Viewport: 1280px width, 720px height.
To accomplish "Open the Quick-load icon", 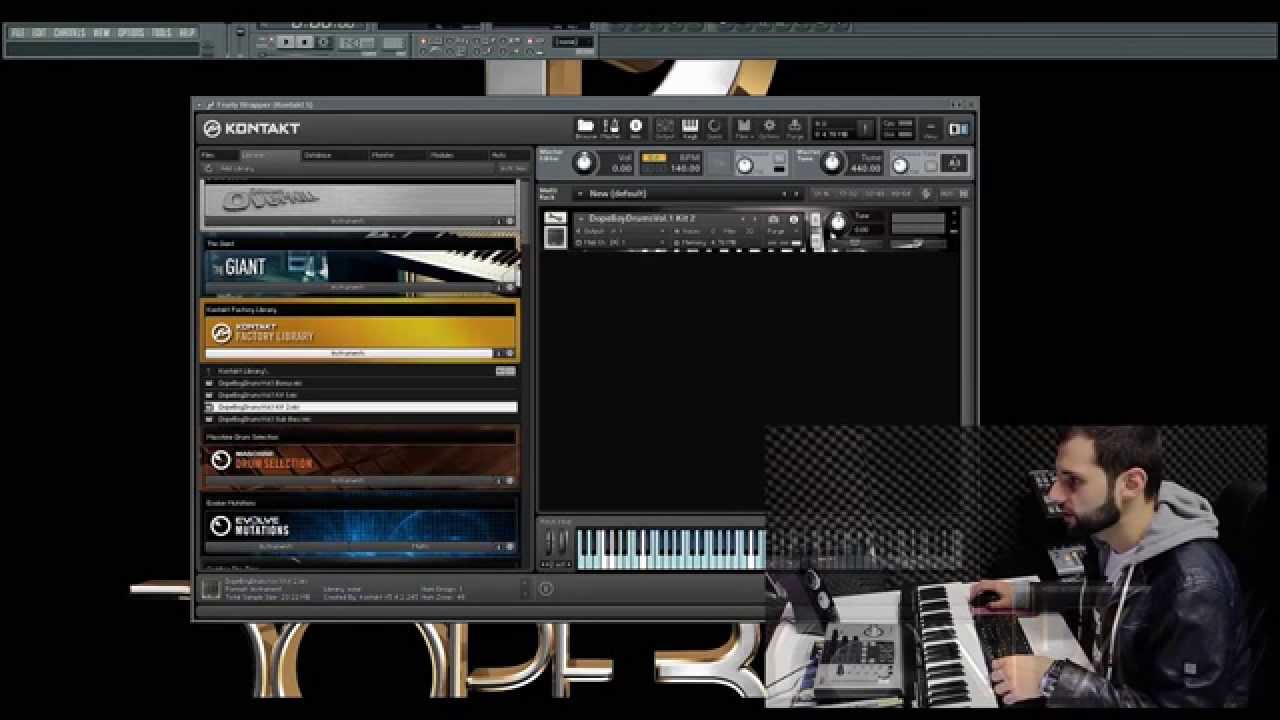I will coord(715,127).
